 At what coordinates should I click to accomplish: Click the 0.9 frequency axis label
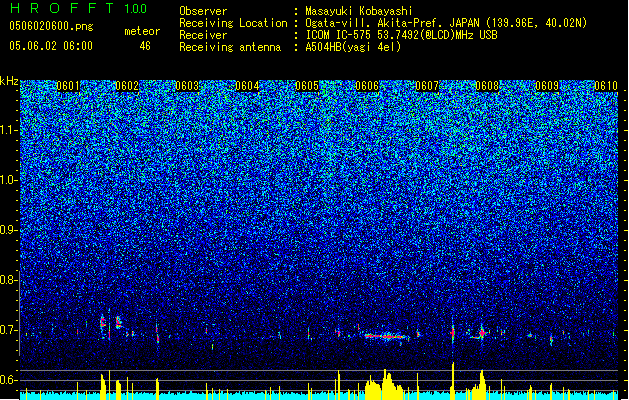9,230
